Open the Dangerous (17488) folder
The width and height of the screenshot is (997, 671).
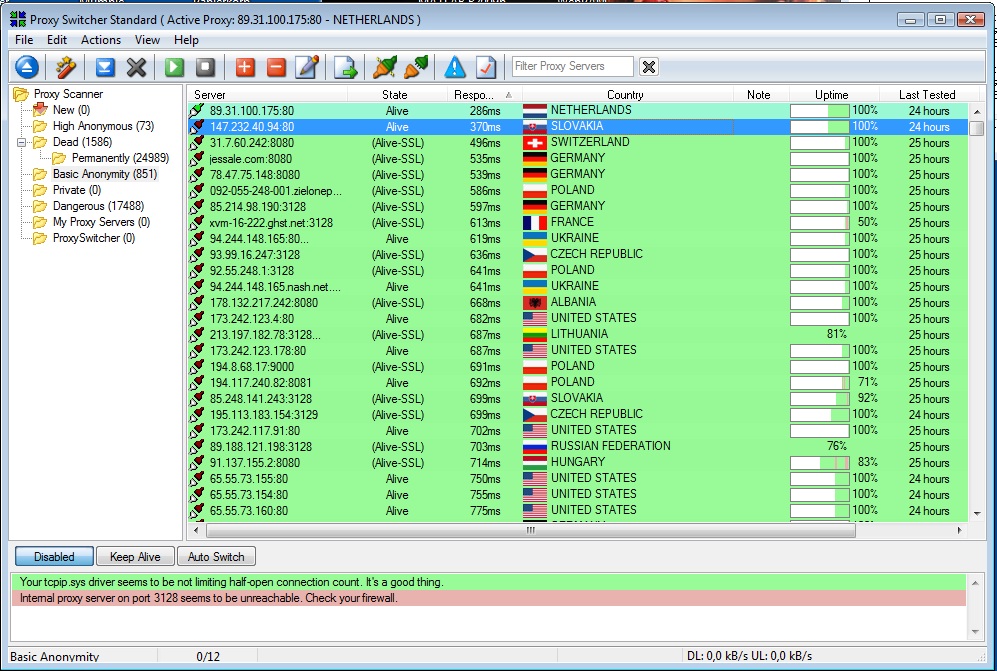click(x=98, y=205)
